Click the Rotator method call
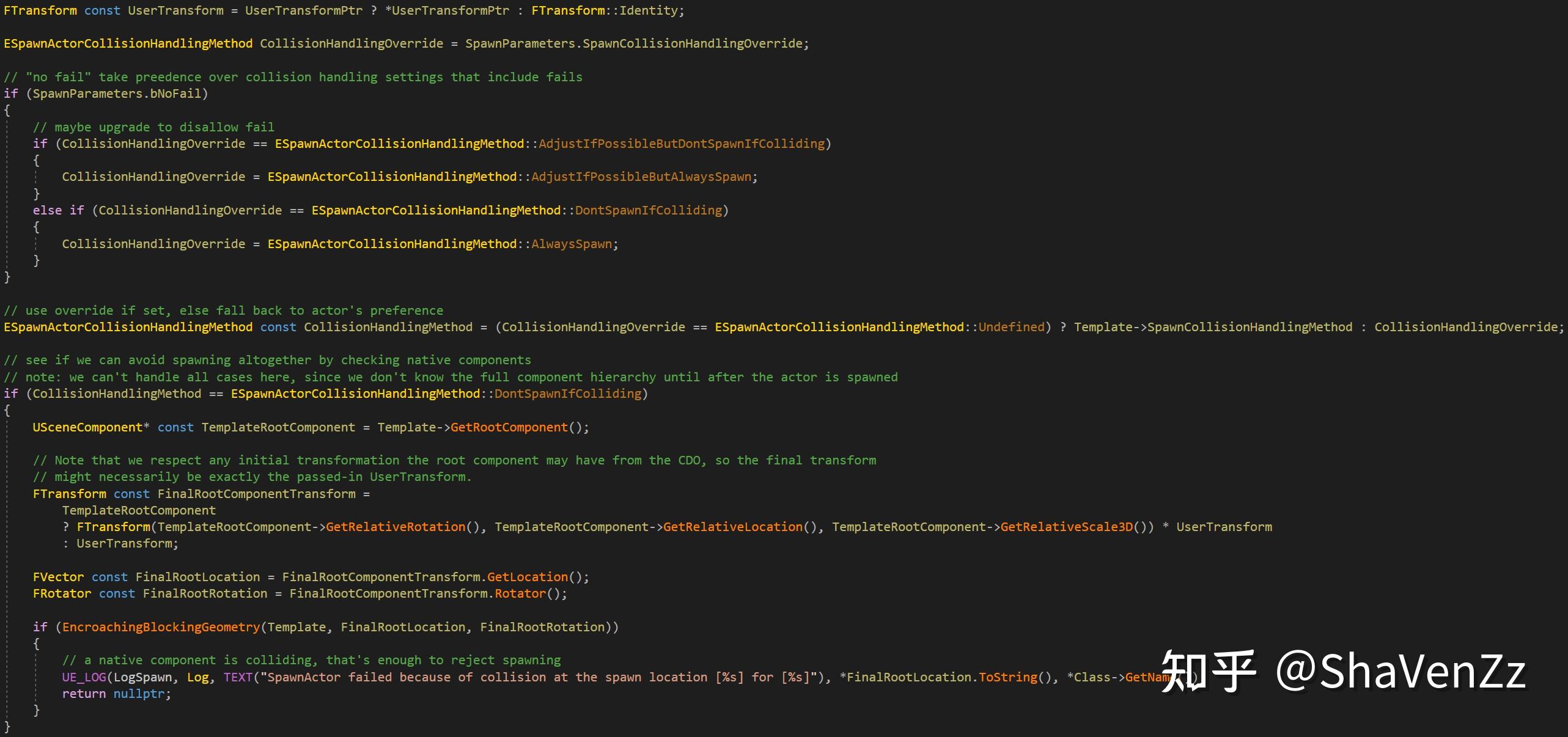This screenshot has height=737, width=1568. pyautogui.click(x=520, y=593)
